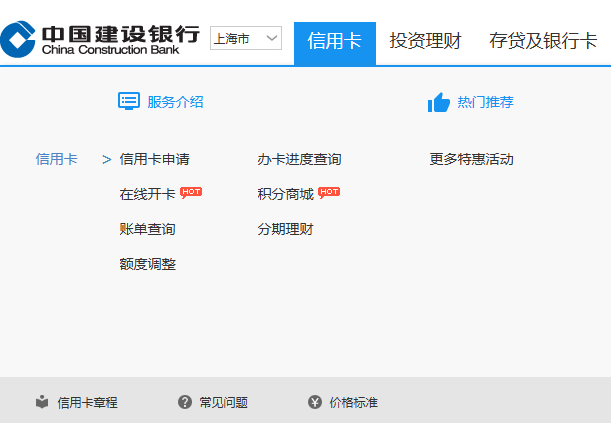This screenshot has width=611, height=423.
Task: Click the 价格标准 yen icon
Action: [315, 402]
